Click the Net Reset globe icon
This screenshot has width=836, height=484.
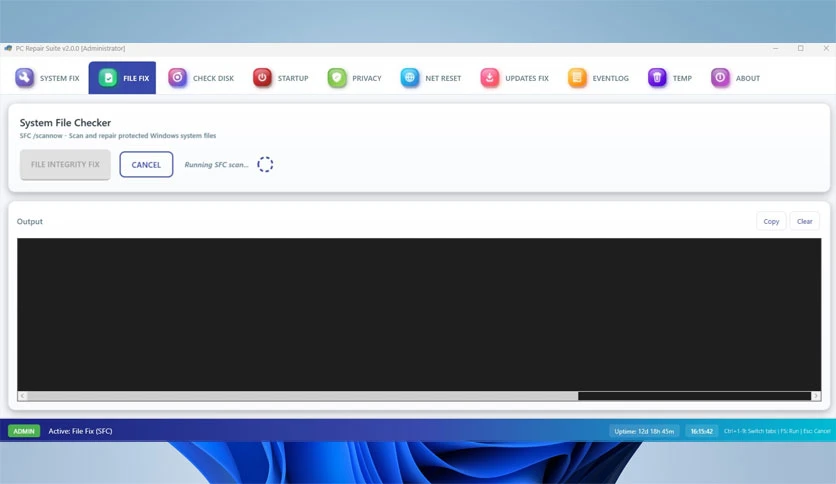(409, 78)
